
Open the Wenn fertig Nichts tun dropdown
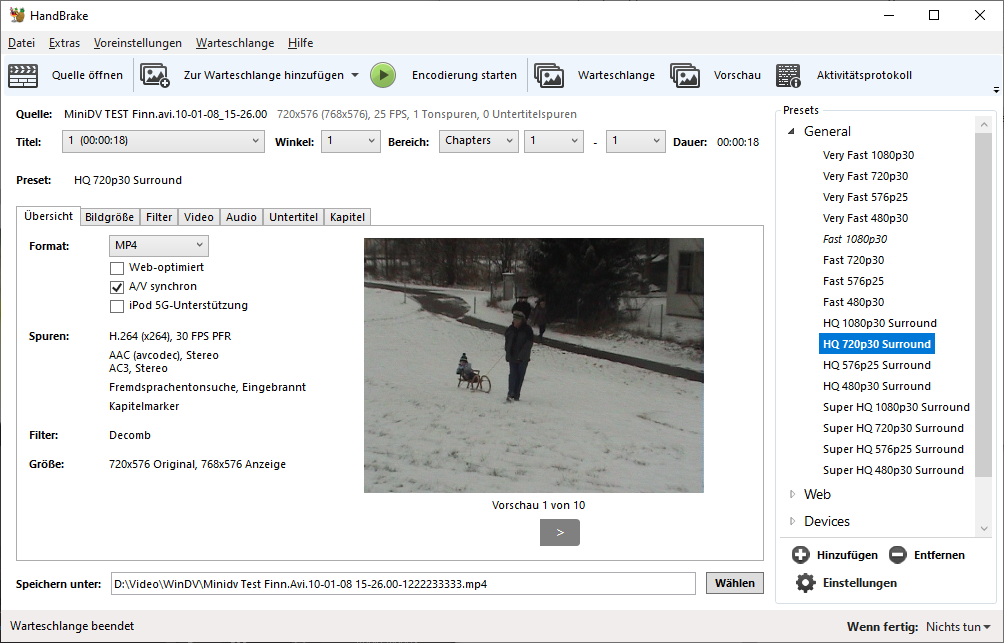(959, 627)
